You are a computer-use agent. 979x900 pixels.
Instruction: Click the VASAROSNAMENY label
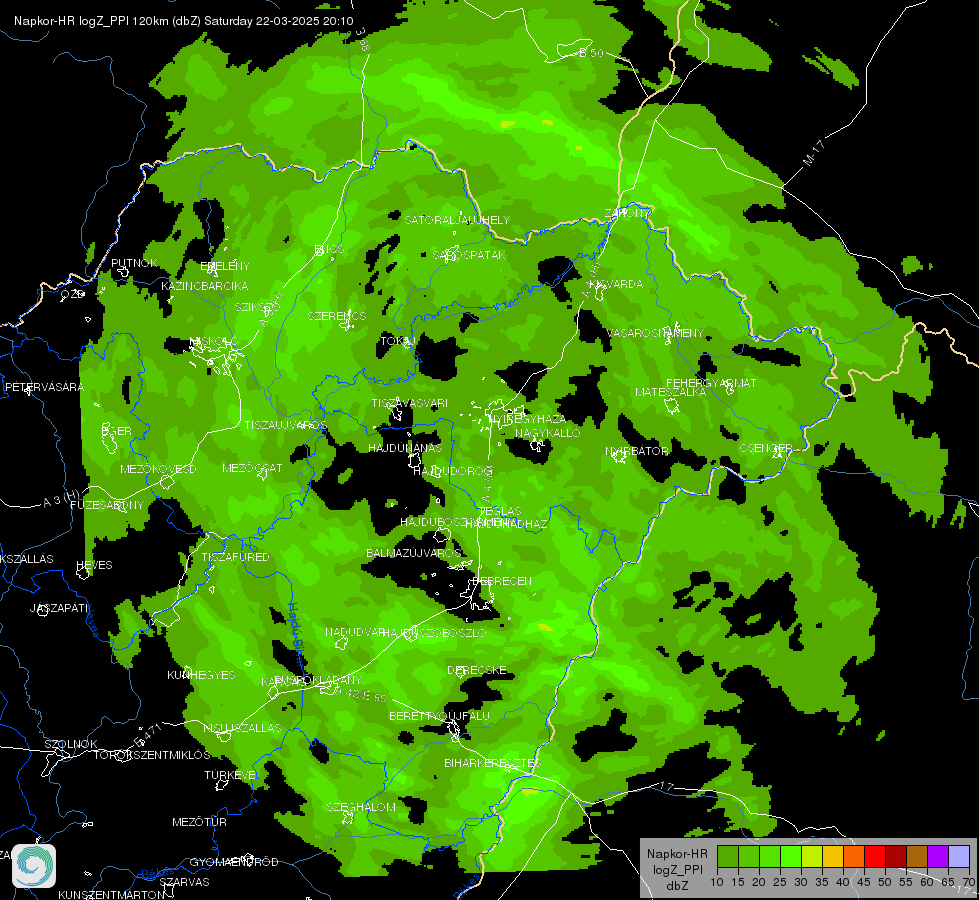655,333
